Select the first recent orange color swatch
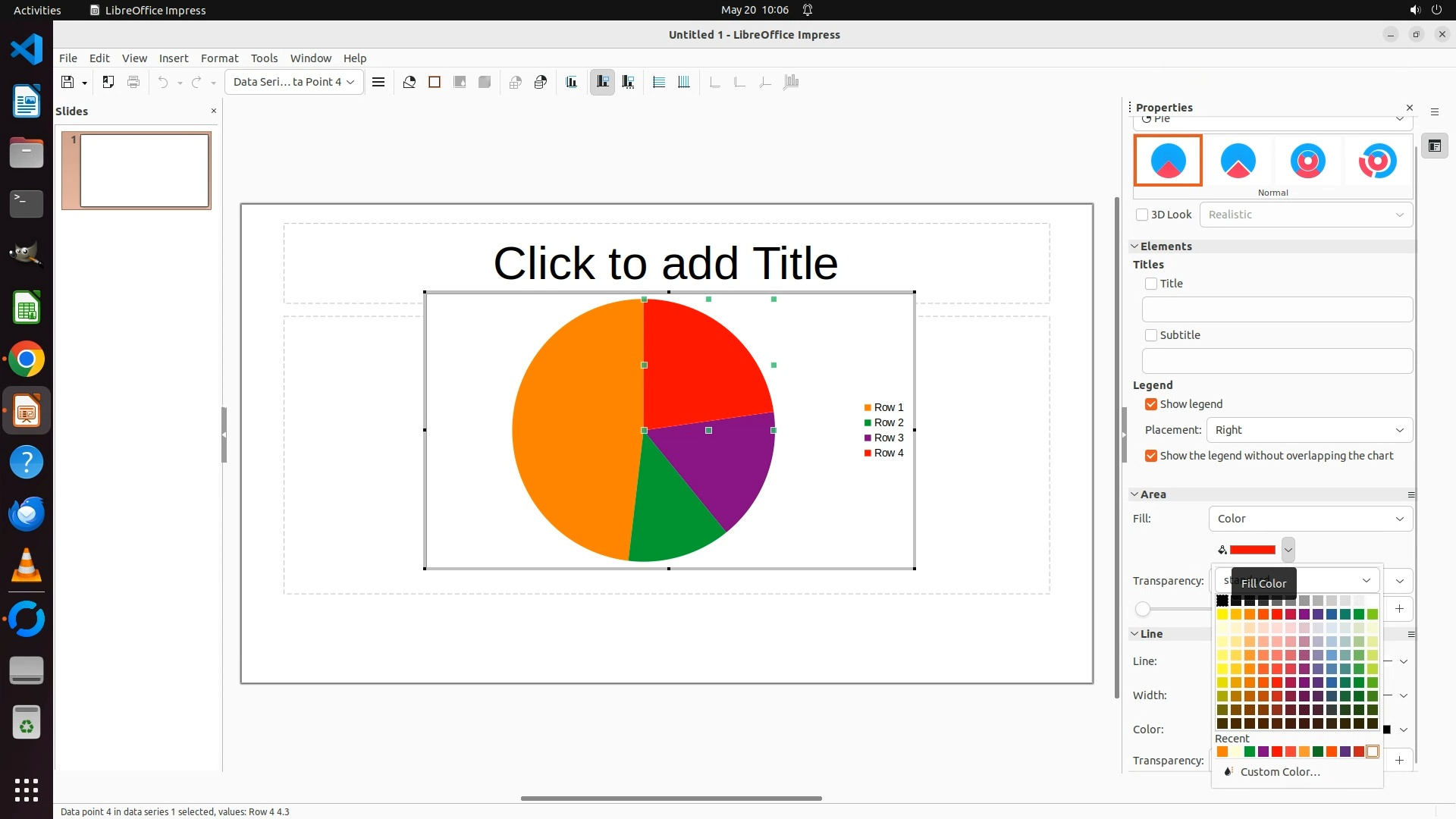Screen dimensions: 1456x819 [1222, 752]
